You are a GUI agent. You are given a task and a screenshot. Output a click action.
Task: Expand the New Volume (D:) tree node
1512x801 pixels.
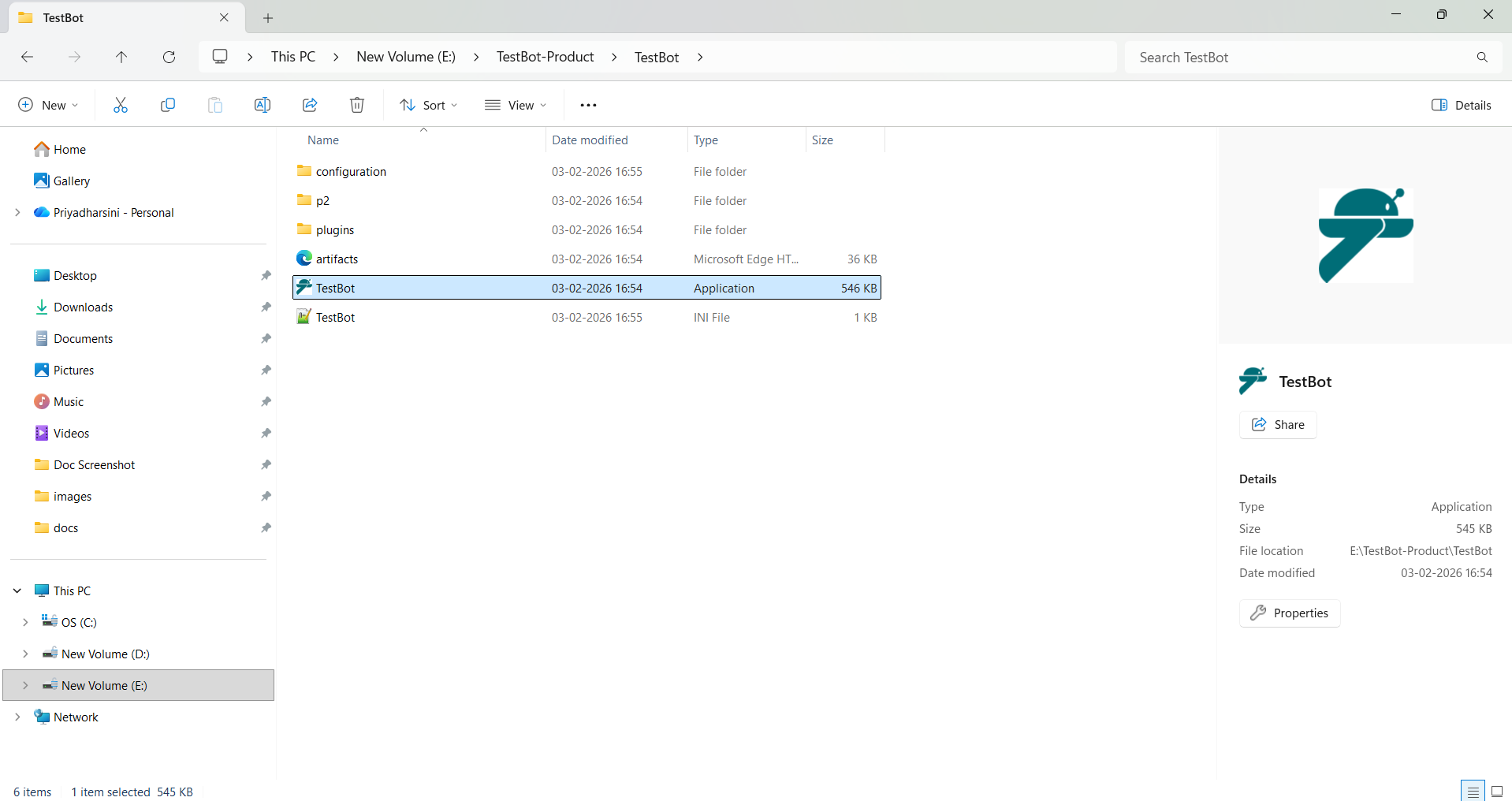[25, 654]
